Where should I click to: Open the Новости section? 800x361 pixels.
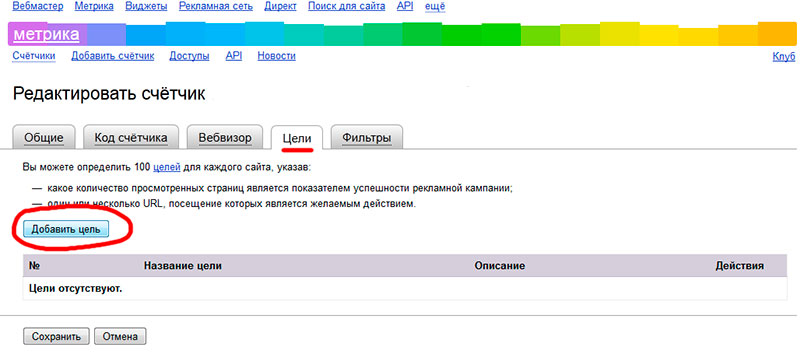(x=277, y=56)
